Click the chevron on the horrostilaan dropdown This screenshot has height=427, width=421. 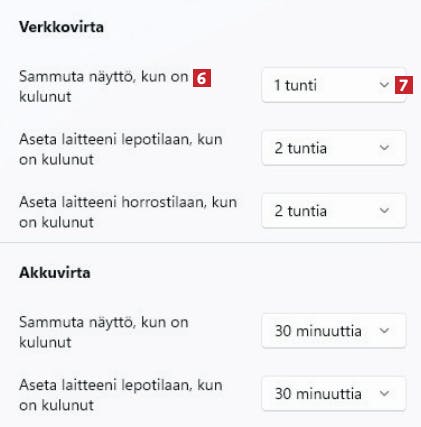click(384, 211)
